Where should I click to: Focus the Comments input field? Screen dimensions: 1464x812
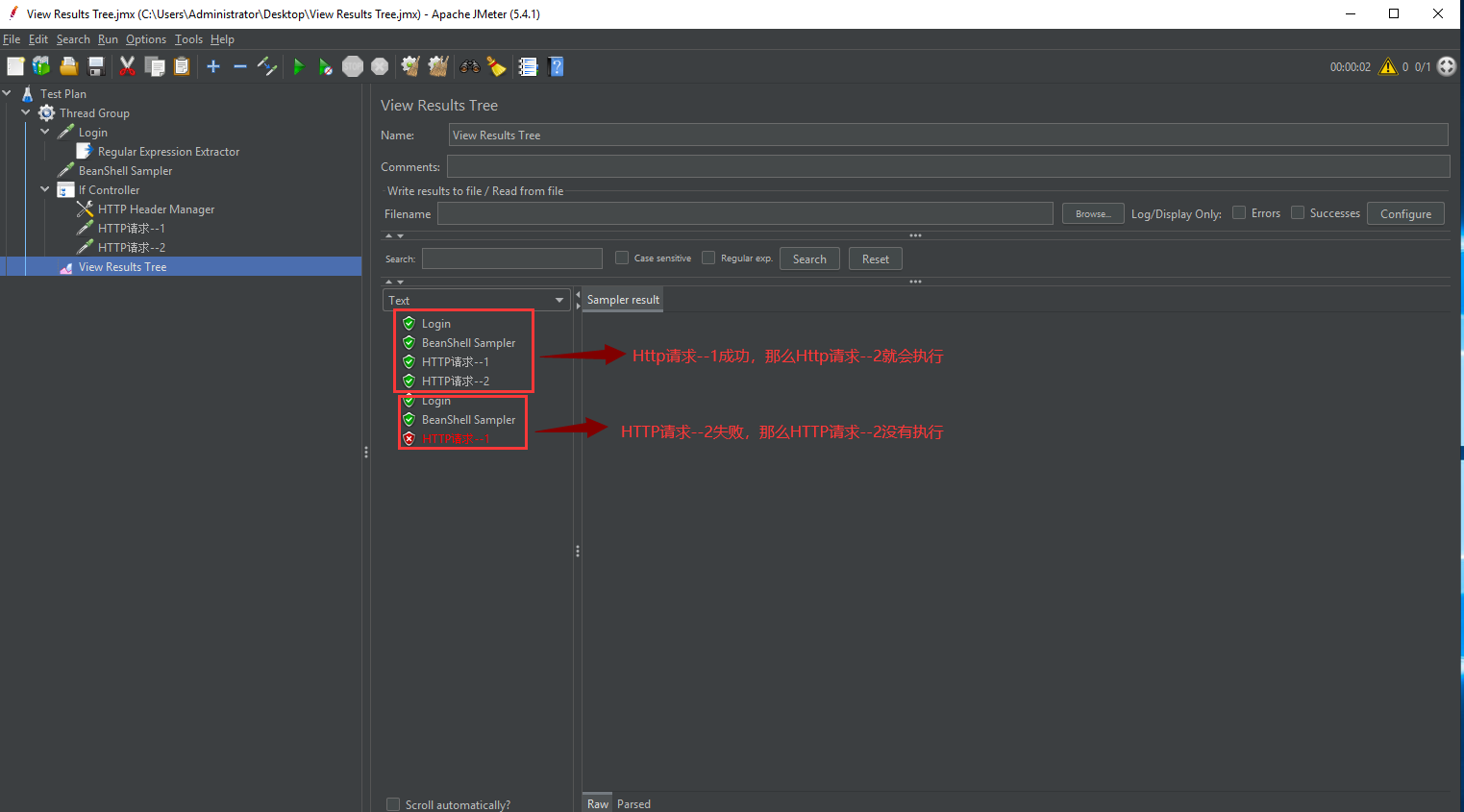[948, 166]
